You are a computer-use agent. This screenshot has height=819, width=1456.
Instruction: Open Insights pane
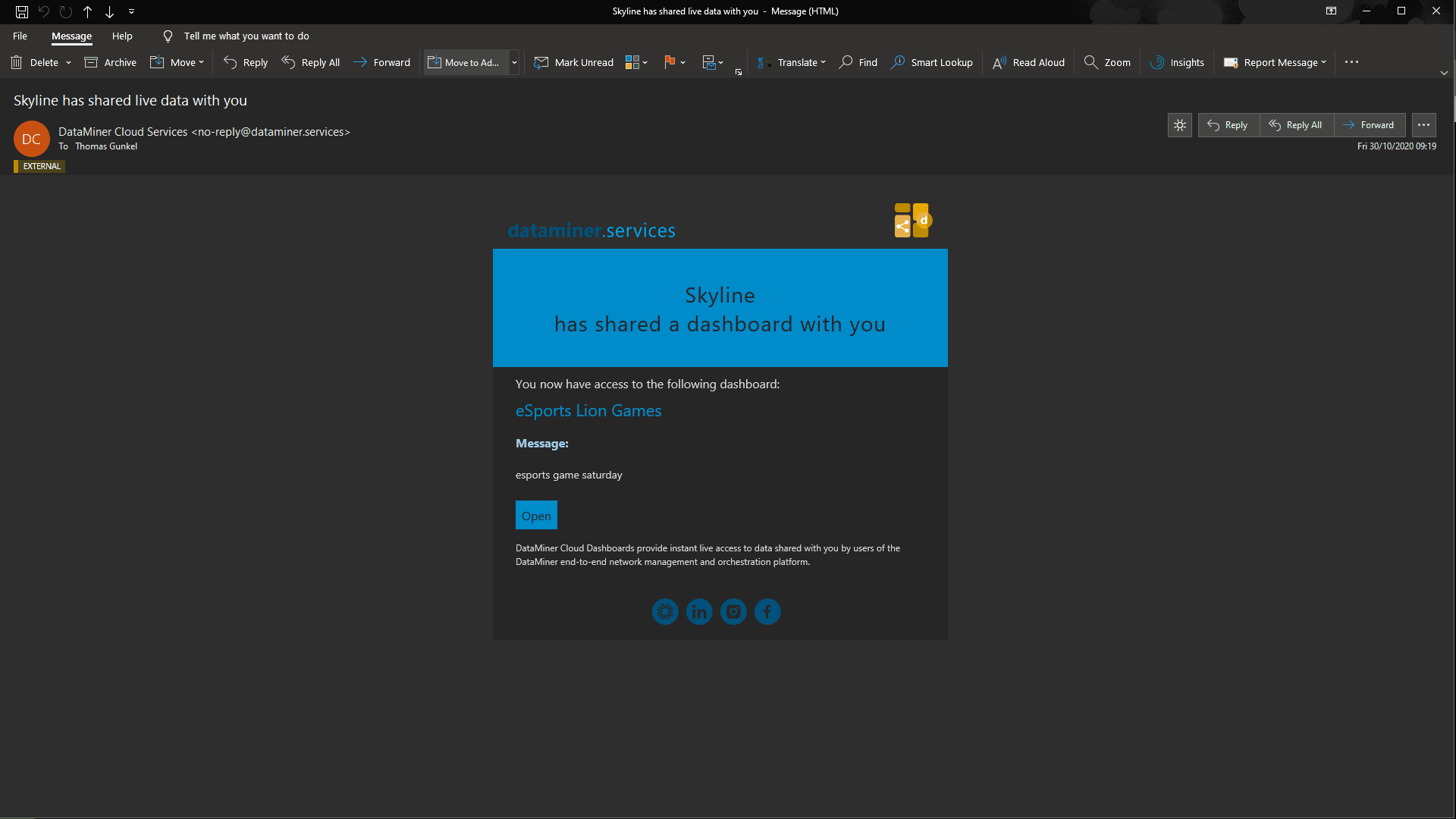click(1177, 62)
